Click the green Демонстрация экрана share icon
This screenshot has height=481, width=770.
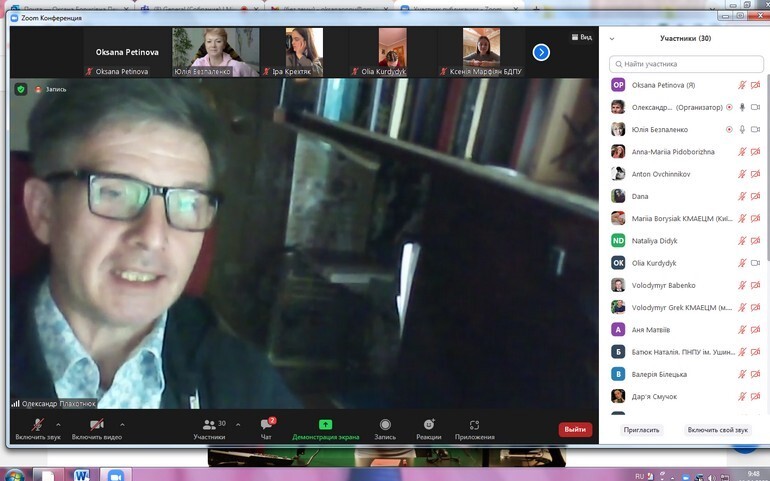pos(325,425)
